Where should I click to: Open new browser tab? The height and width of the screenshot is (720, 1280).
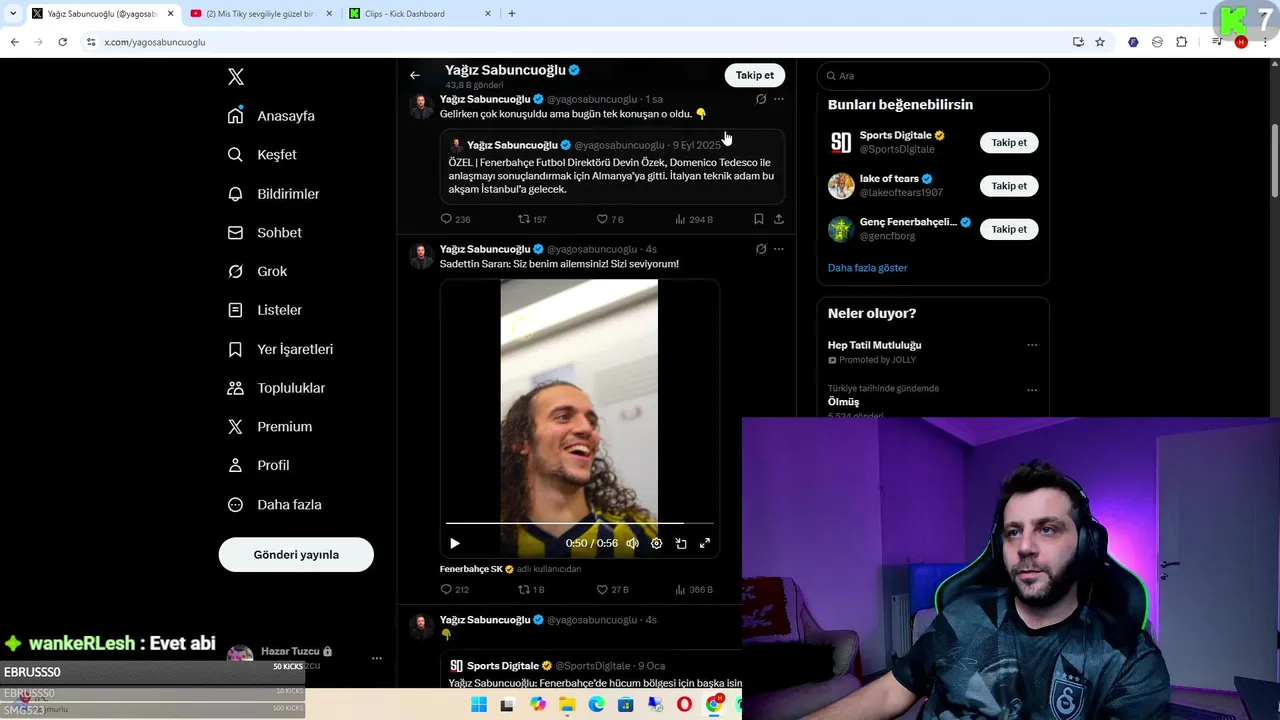click(x=512, y=14)
